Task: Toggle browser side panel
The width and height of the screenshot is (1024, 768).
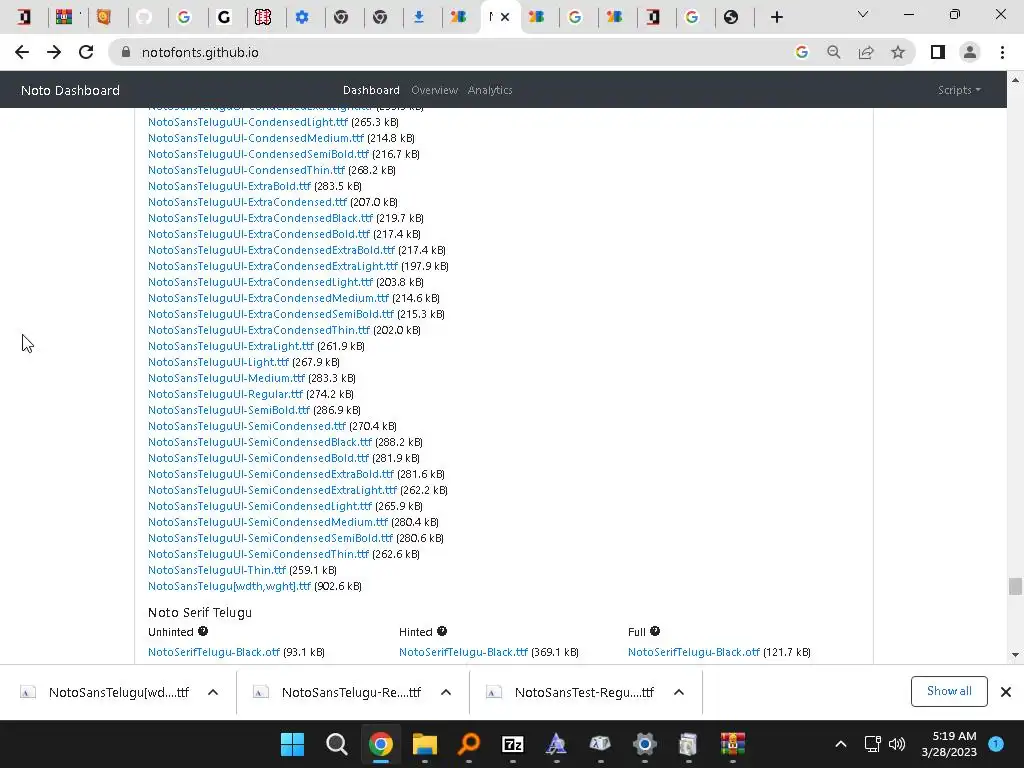Action: (938, 52)
